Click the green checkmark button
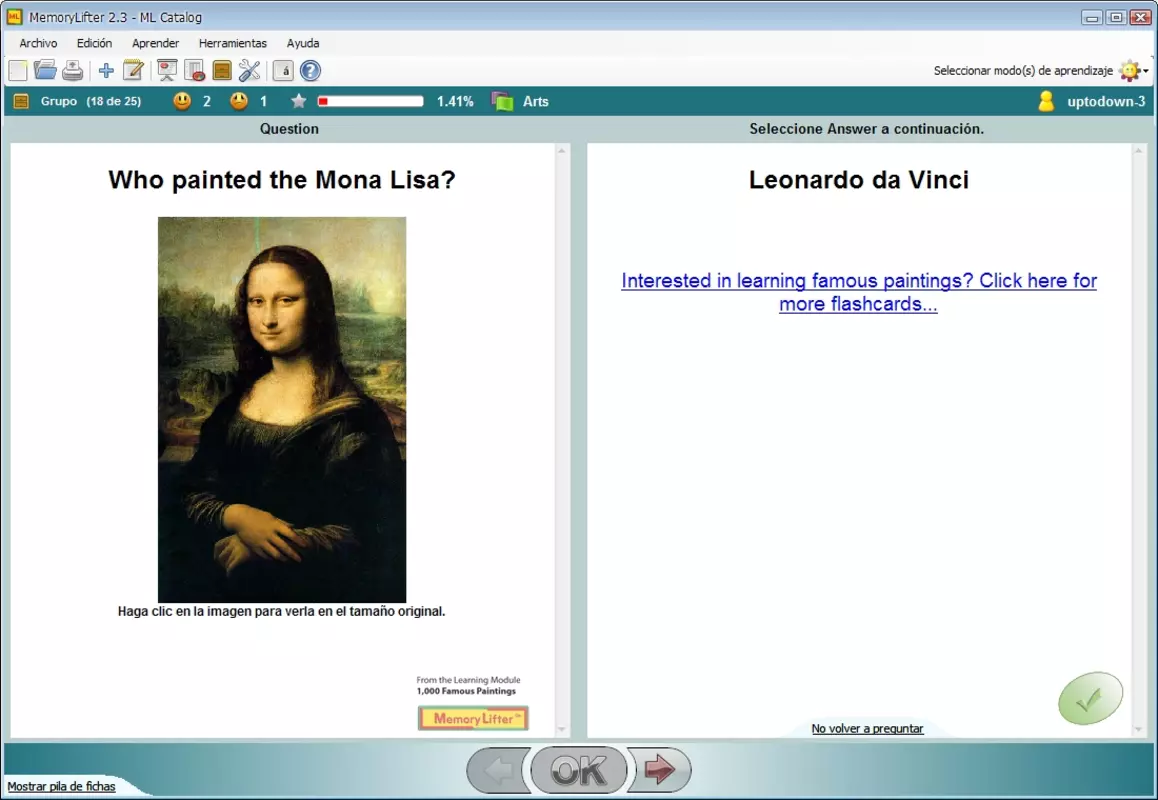Screen dimensions: 1158x800 [1090, 698]
